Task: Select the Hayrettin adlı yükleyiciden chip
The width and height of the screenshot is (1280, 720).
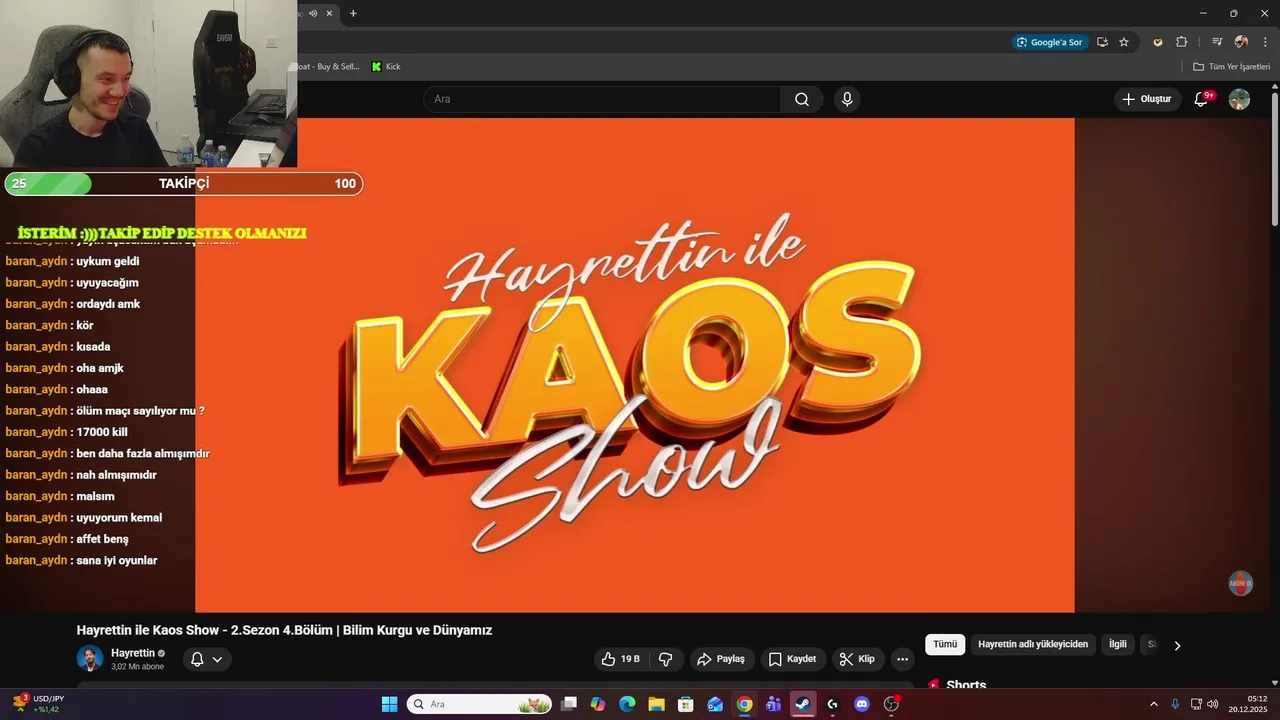Action: click(1033, 645)
